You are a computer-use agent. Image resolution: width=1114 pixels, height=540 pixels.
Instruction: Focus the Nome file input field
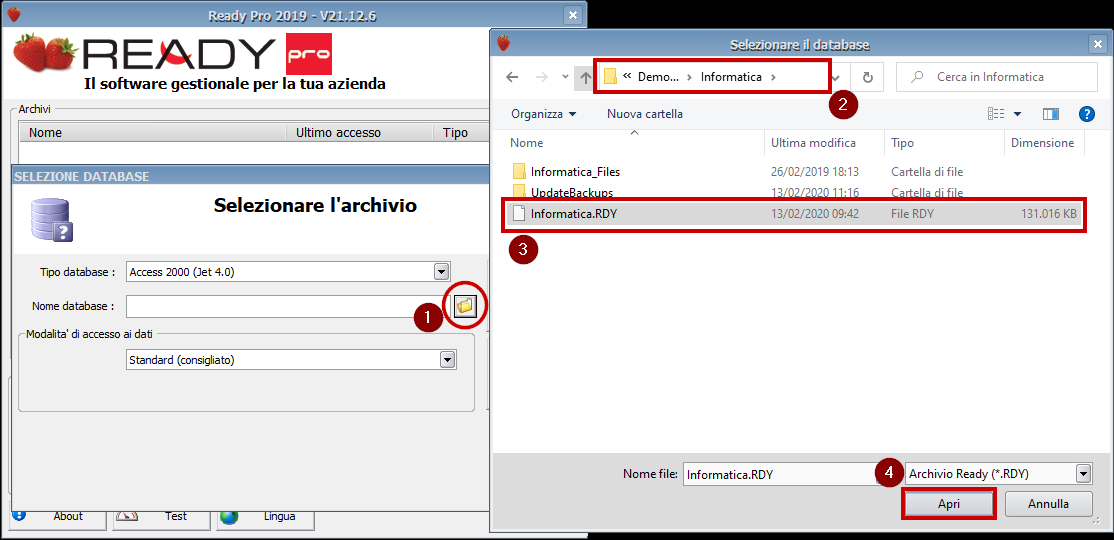780,475
